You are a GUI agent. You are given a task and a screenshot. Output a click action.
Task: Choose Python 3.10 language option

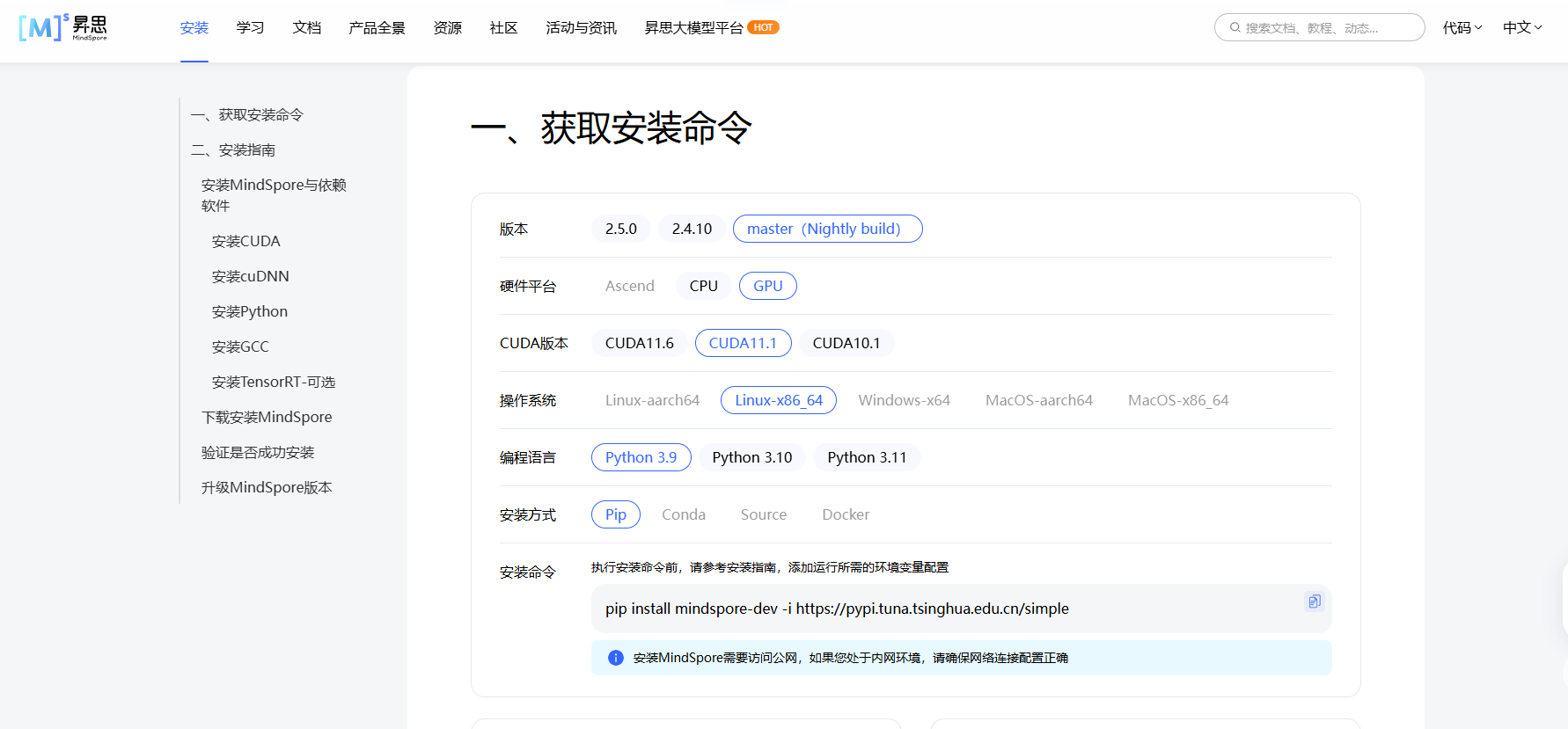(752, 457)
